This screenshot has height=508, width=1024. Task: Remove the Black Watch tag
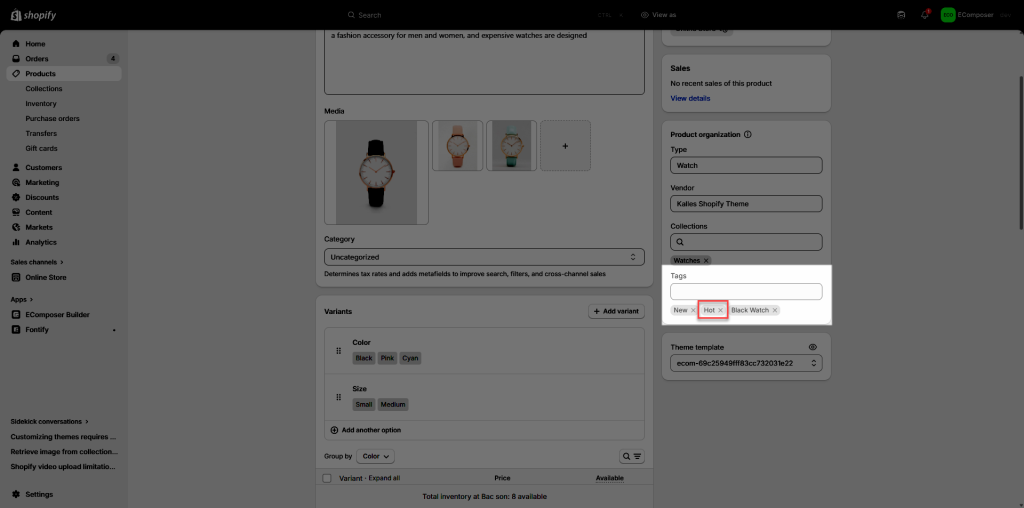(775, 310)
